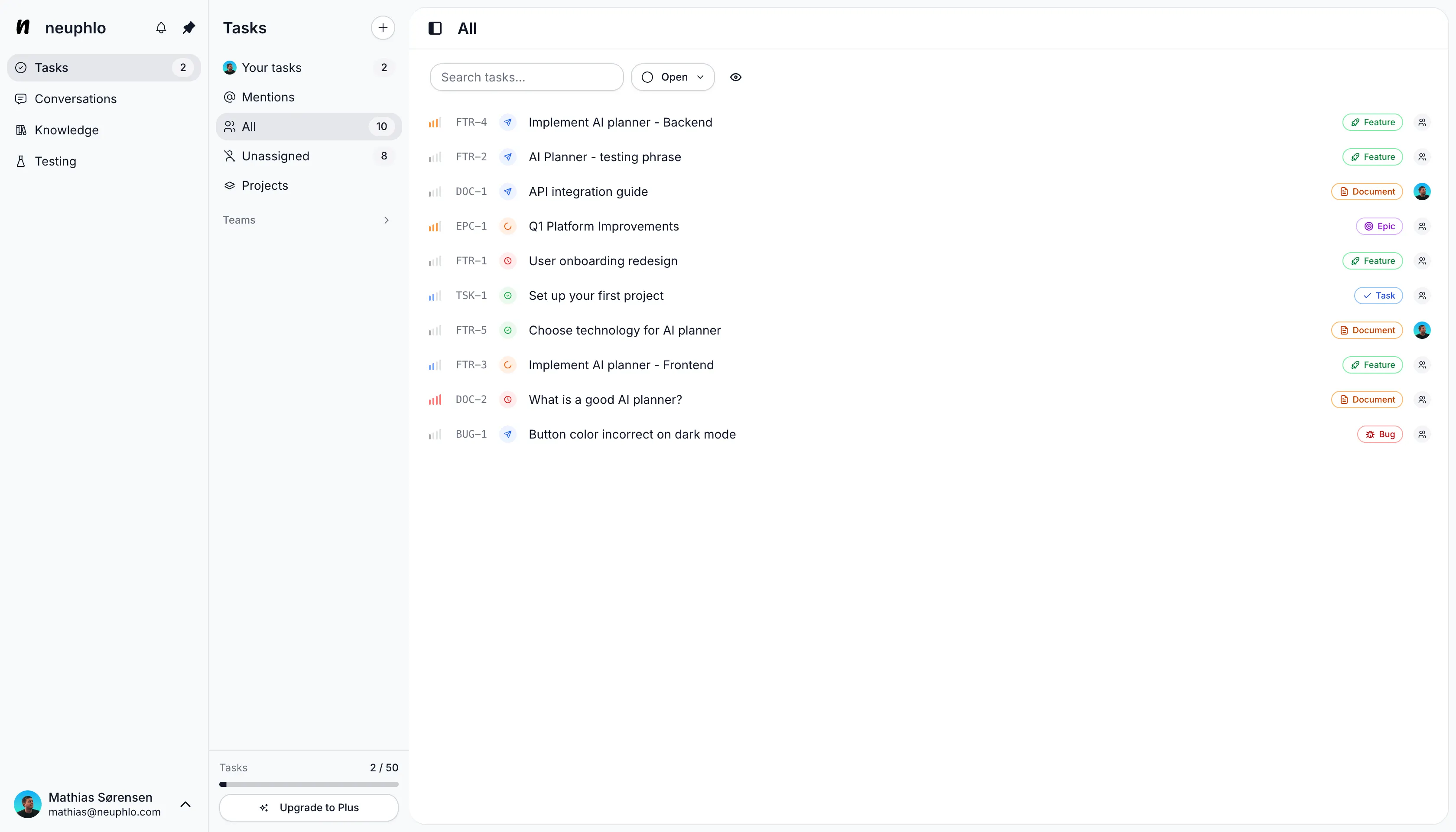Click the pin icon beside neuphlo
The width and height of the screenshot is (1456, 832).
(188, 27)
